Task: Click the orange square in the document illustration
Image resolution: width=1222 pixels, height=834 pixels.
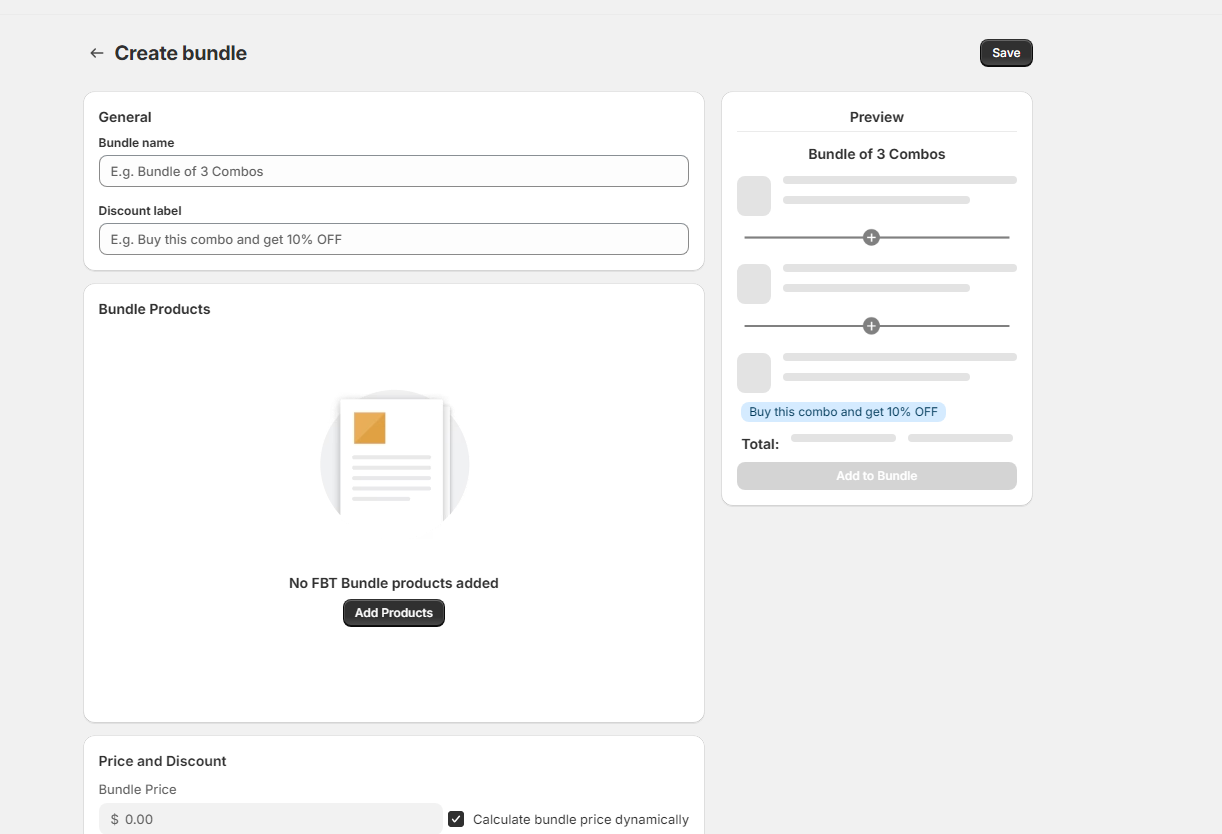Action: point(369,428)
